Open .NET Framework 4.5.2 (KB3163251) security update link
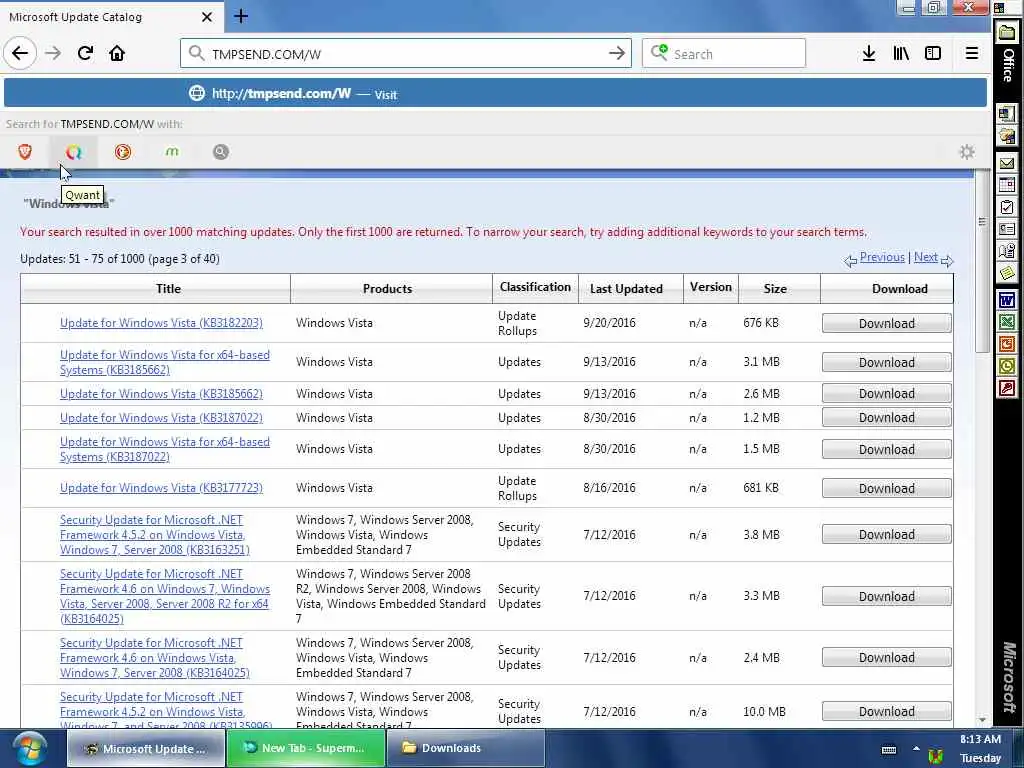The width and height of the screenshot is (1024, 768). [x=155, y=535]
